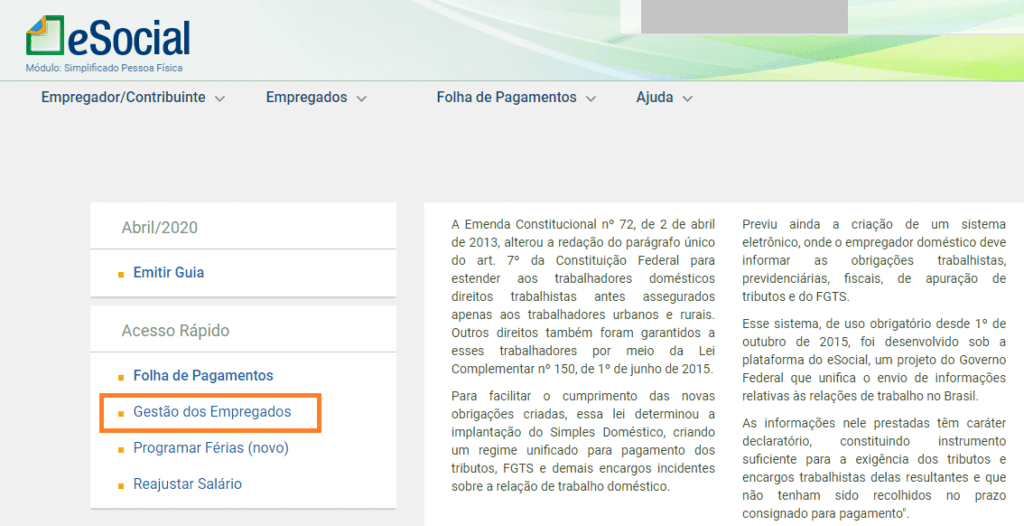Expand the chevron next to Empregador/Contribuinte
1024x526 pixels.
(220, 99)
